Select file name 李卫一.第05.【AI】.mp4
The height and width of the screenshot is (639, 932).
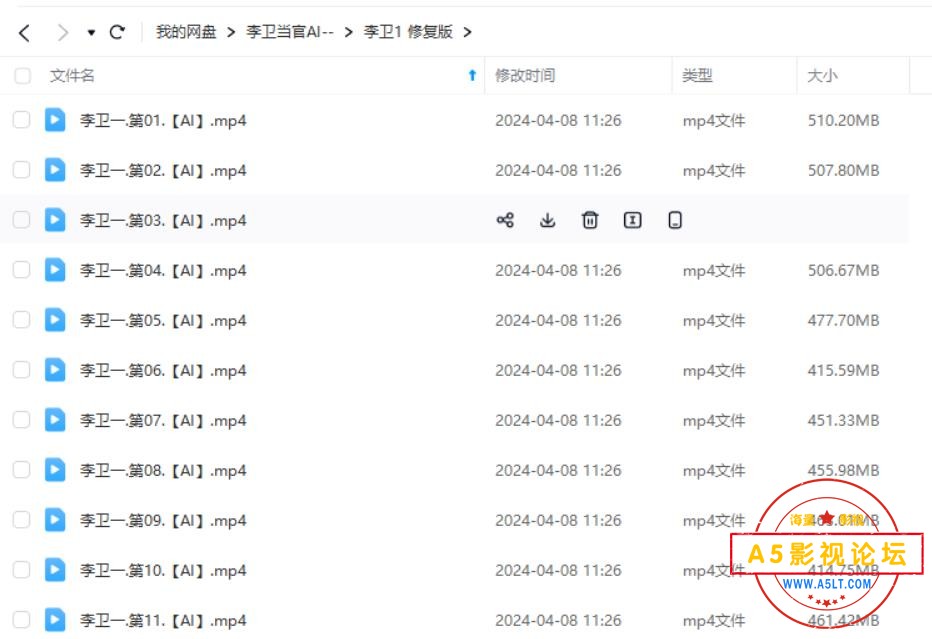163,320
